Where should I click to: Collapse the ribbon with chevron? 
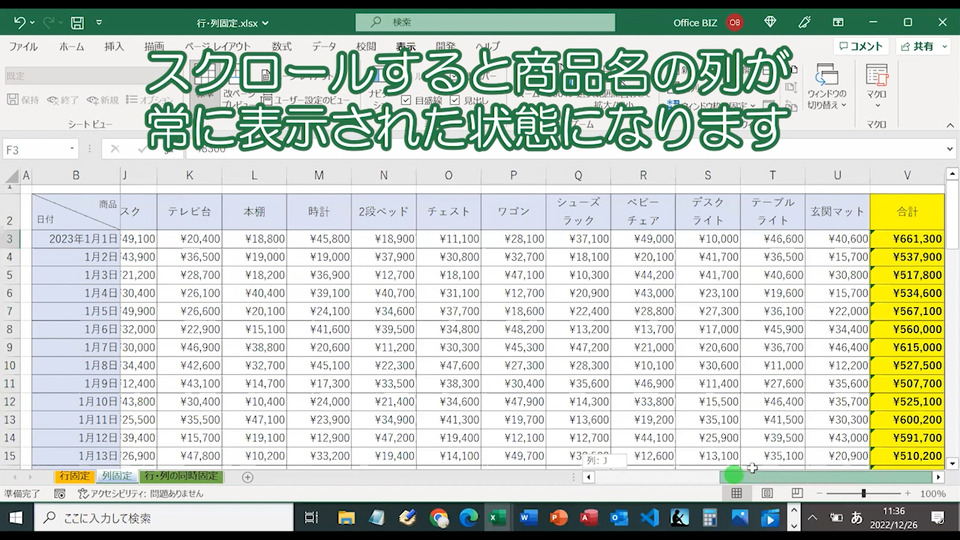(950, 124)
